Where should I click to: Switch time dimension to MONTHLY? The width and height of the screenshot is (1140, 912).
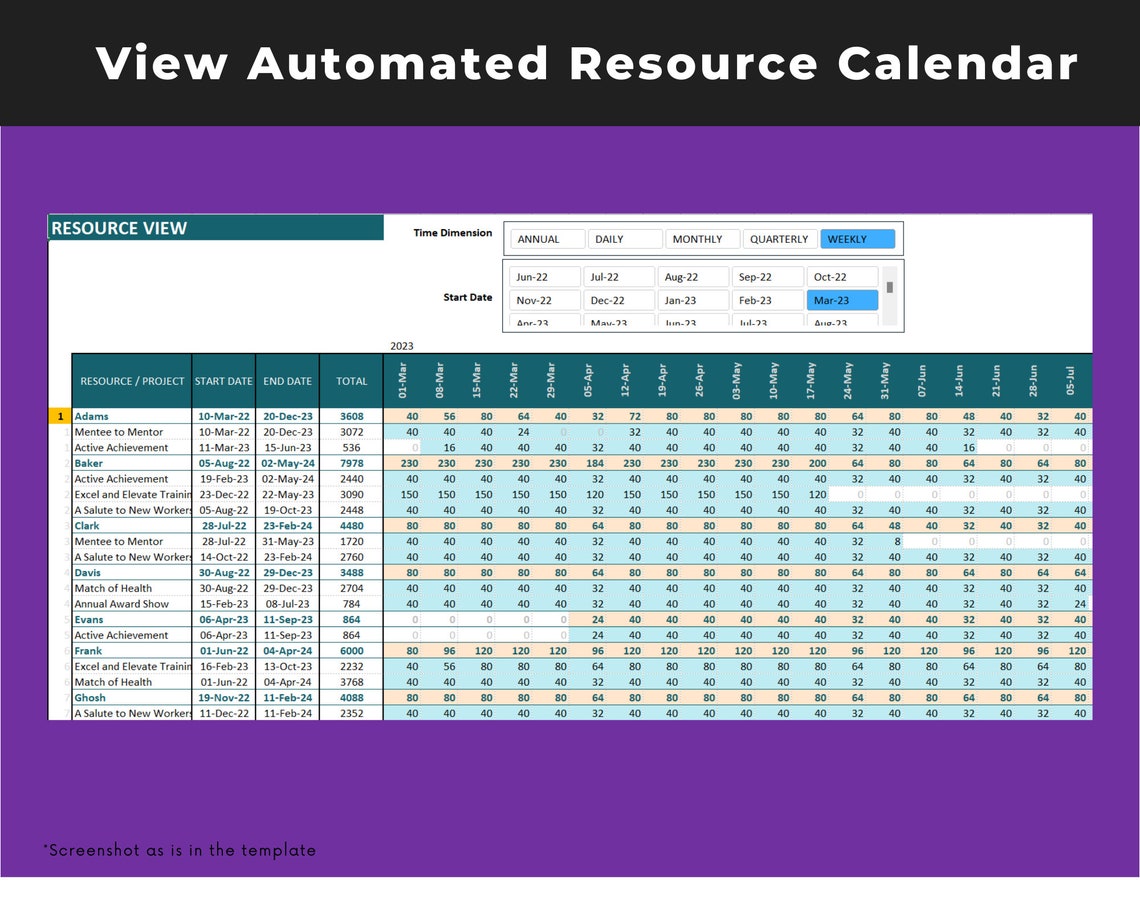[x=702, y=239]
